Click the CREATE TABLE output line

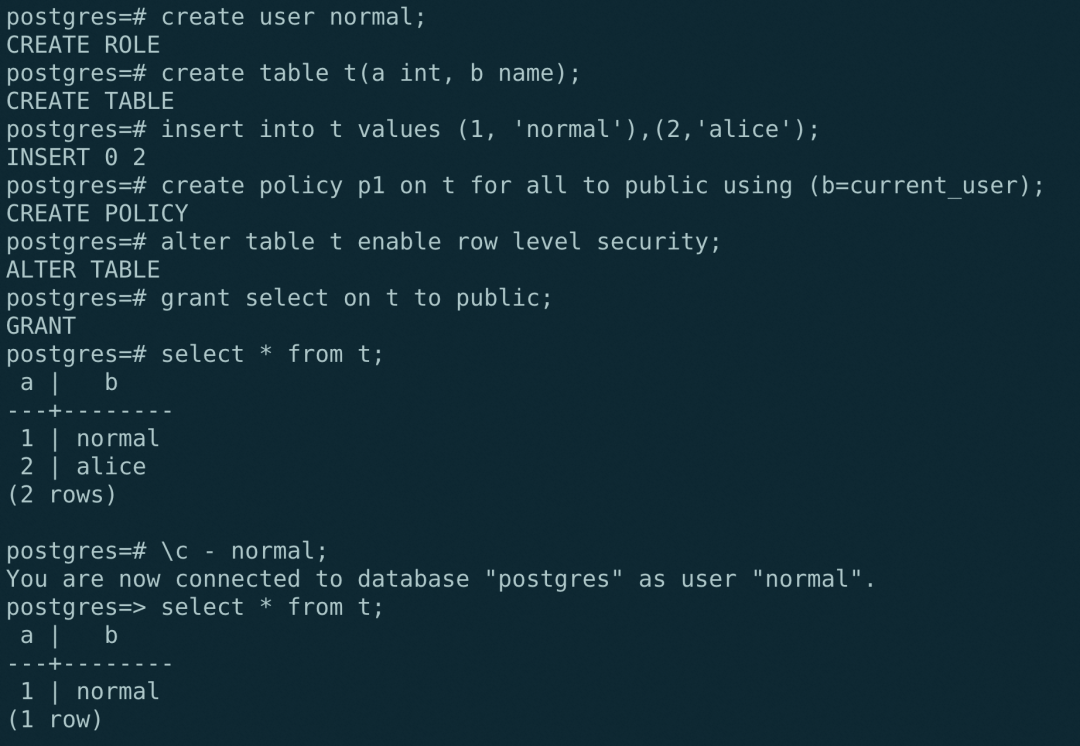(x=90, y=101)
